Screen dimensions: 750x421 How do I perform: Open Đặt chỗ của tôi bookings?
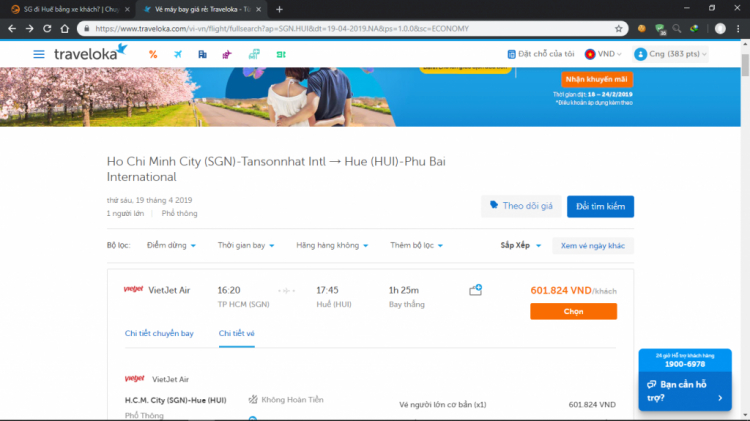[541, 54]
